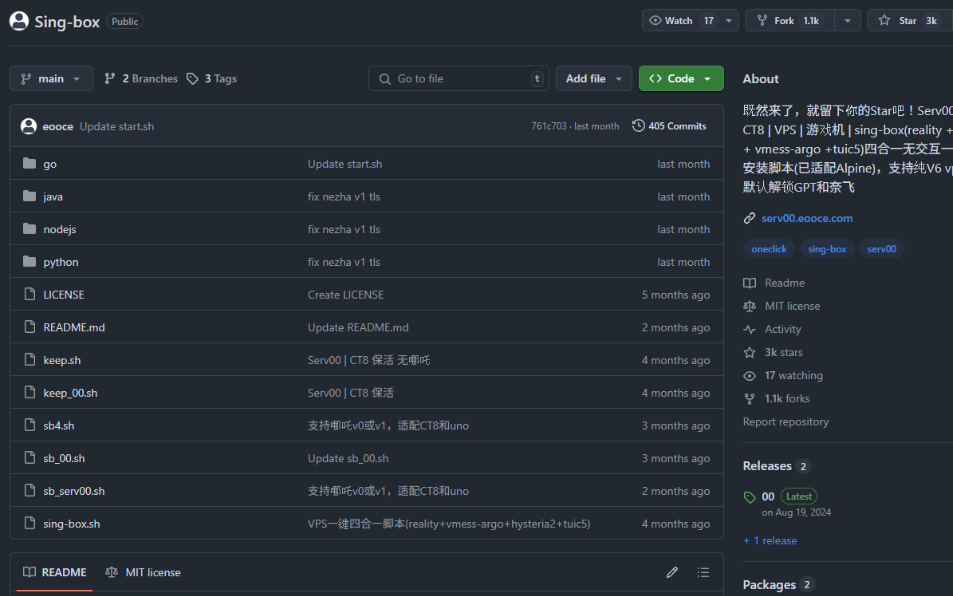Expand the Watch notifications dropdown arrow
Screen dimensions: 953x596
(x=729, y=21)
